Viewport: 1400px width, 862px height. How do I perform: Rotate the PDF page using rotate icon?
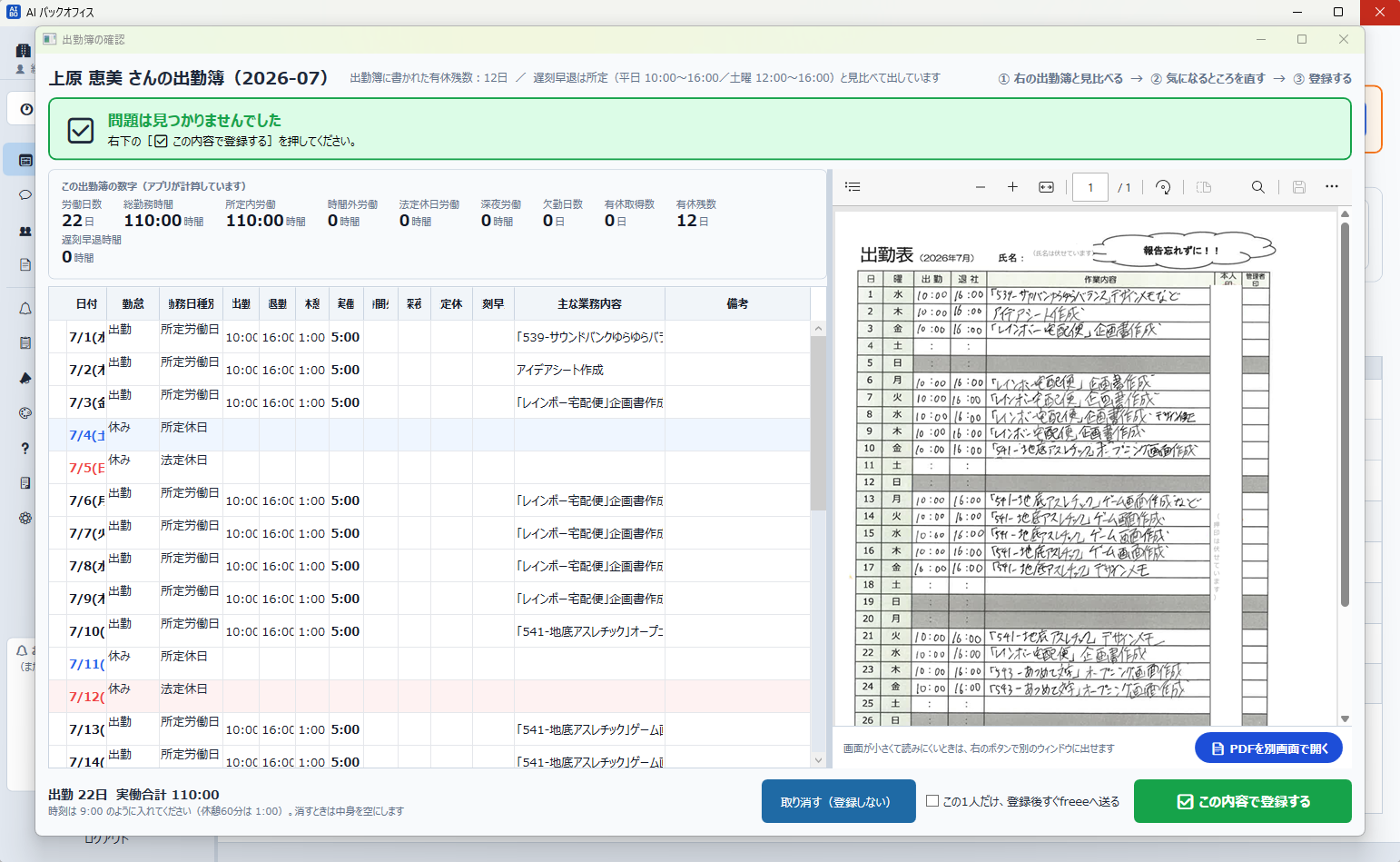click(1163, 187)
